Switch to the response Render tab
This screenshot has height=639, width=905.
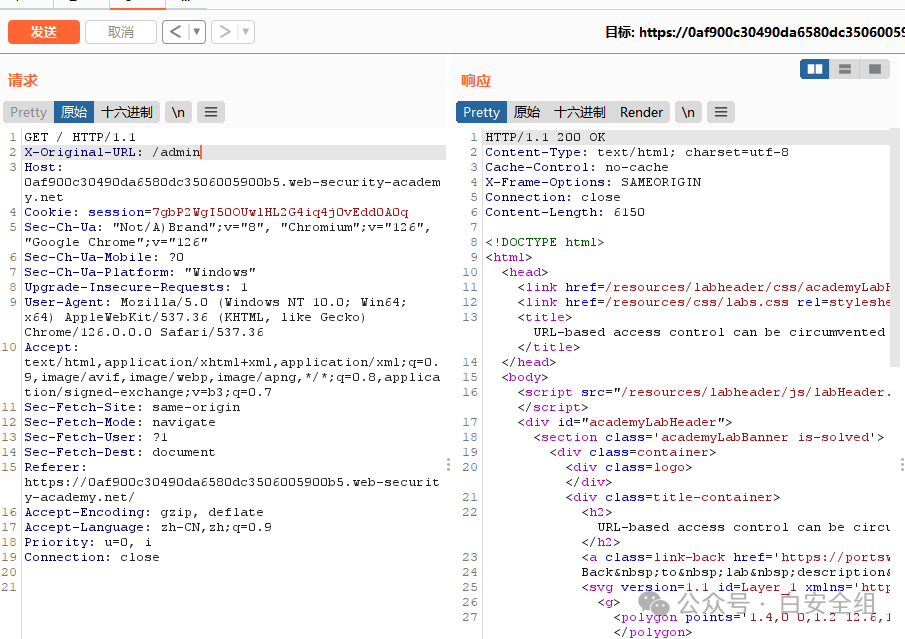pyautogui.click(x=641, y=112)
